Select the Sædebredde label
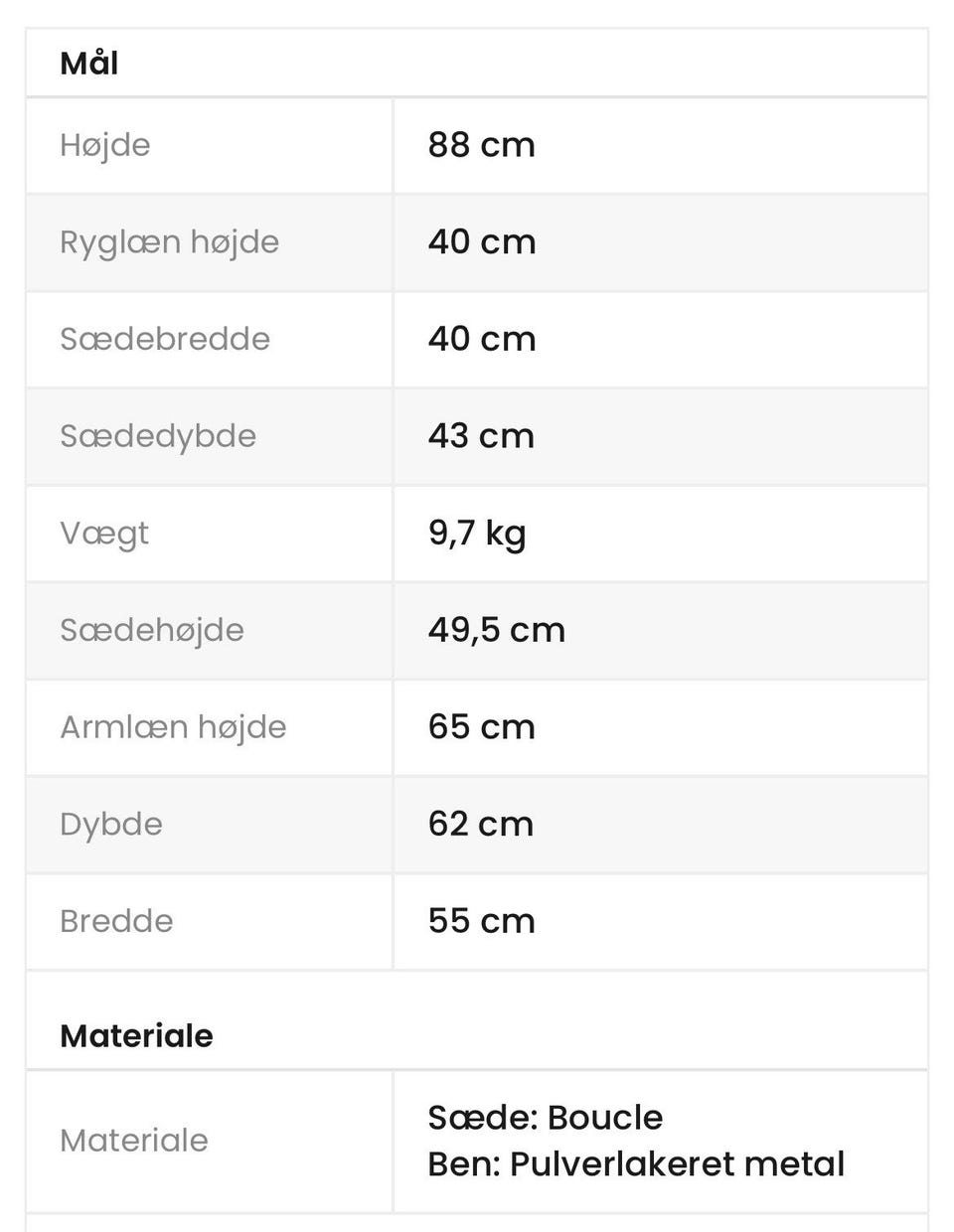 (x=165, y=339)
